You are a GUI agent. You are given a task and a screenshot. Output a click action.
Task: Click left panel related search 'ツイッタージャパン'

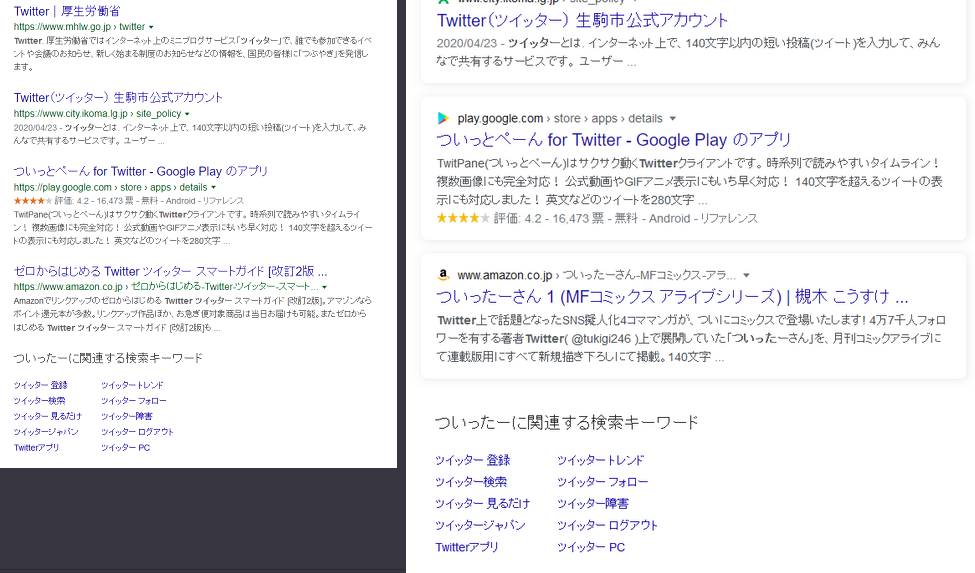(46, 432)
